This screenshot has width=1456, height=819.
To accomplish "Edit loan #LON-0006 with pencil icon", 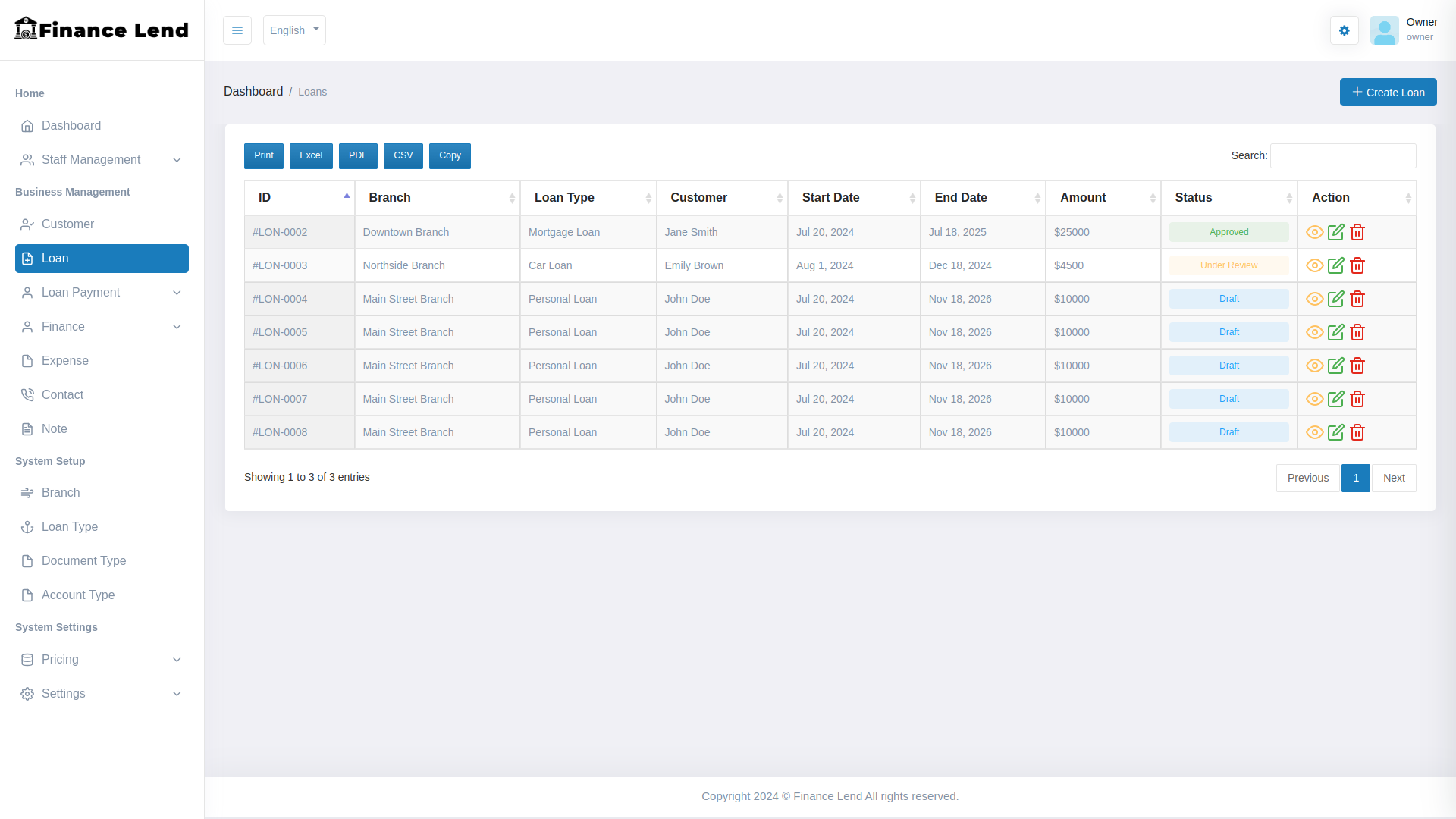I will tap(1336, 366).
